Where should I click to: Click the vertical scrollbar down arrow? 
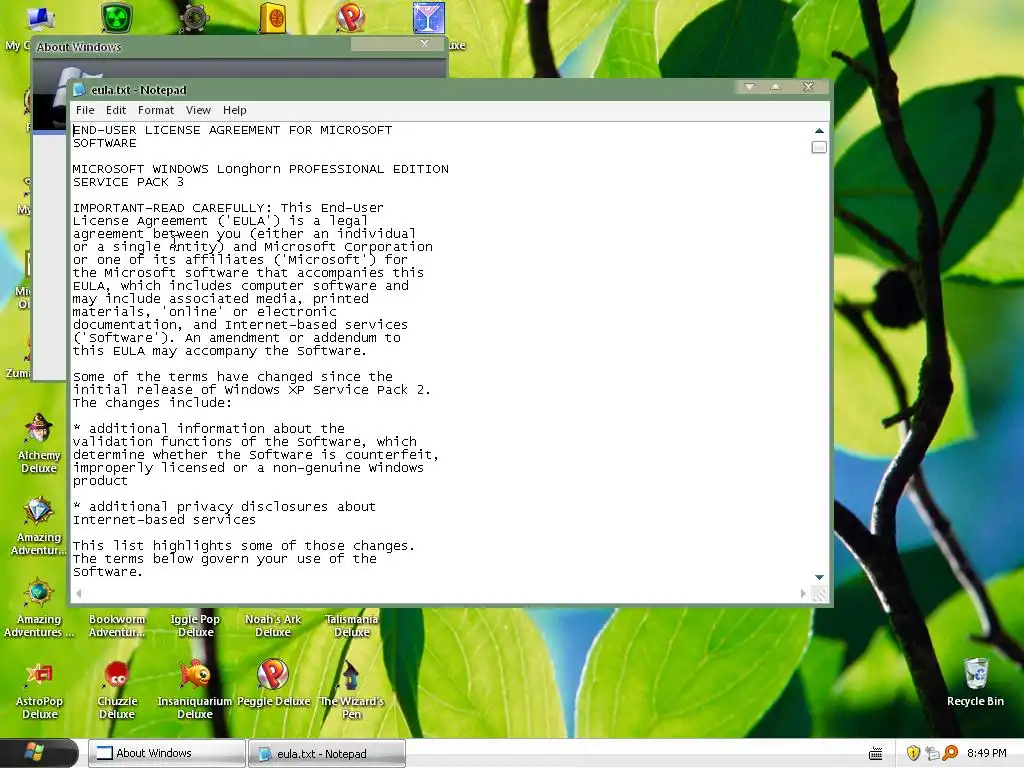coord(819,577)
